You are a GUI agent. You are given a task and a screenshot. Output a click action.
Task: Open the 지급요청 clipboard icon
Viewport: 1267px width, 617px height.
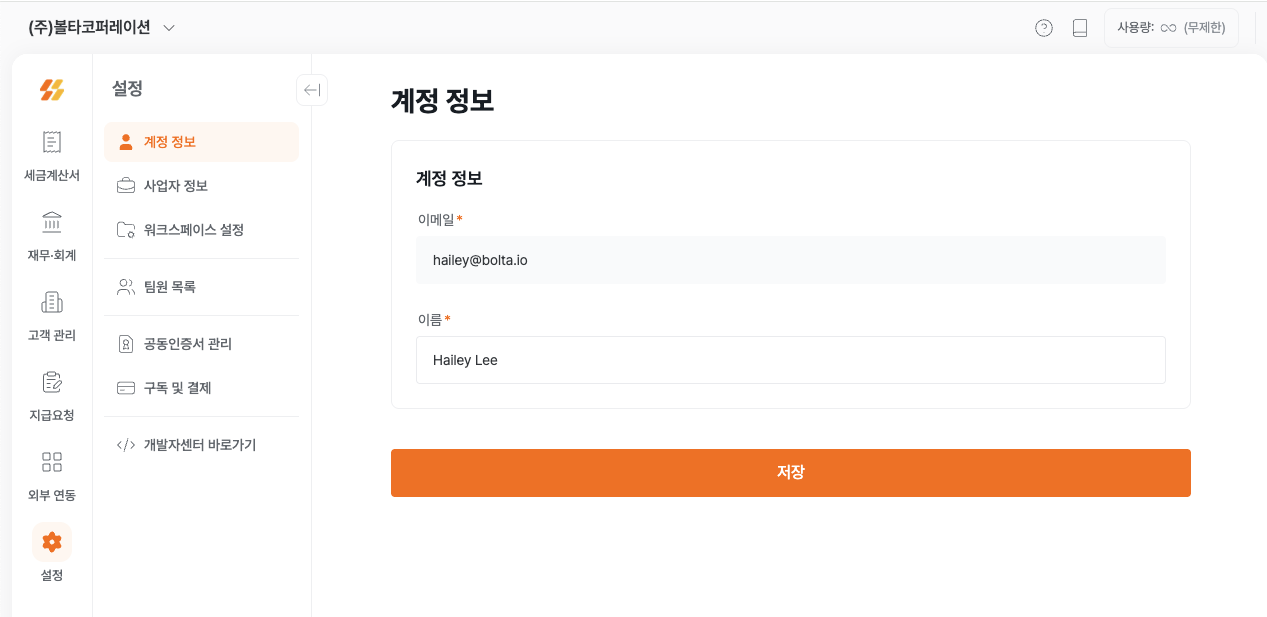click(x=52, y=383)
